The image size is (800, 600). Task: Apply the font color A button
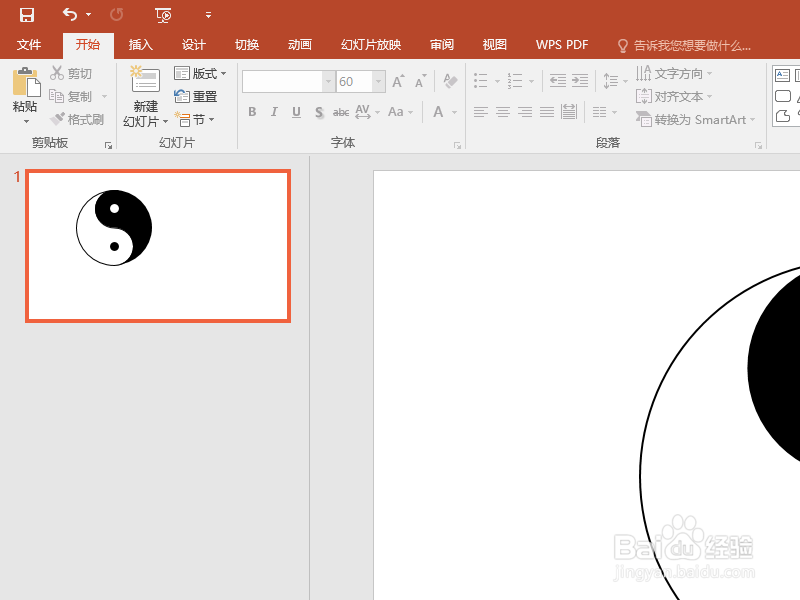438,112
